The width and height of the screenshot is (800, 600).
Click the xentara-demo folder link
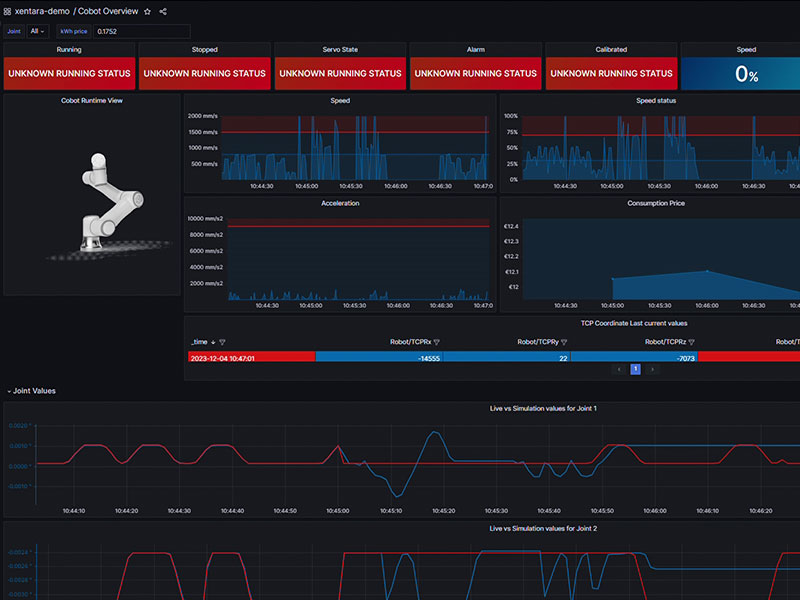pyautogui.click(x=42, y=11)
